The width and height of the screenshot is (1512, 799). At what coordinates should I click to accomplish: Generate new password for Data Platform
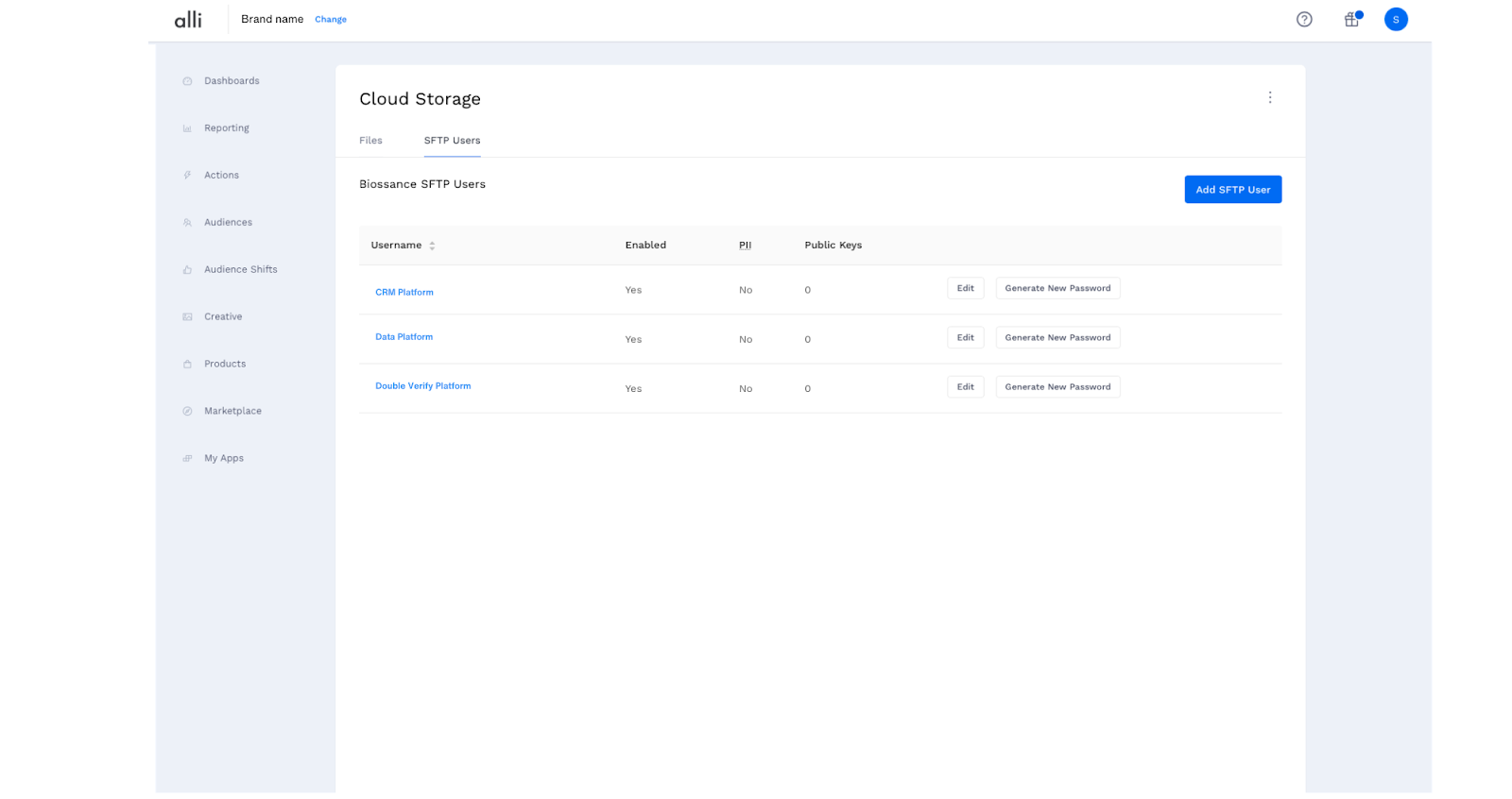1057,338
